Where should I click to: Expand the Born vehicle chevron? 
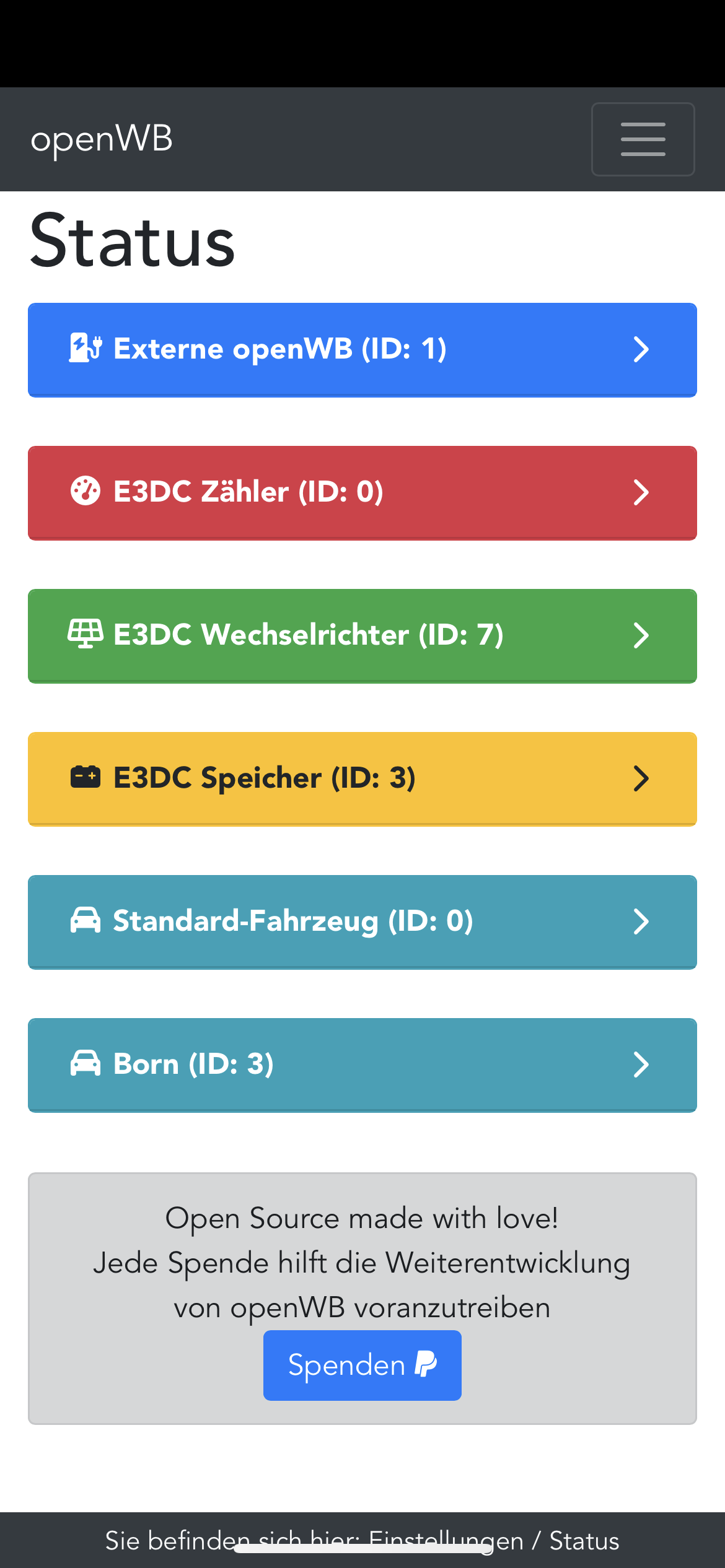(x=641, y=1065)
